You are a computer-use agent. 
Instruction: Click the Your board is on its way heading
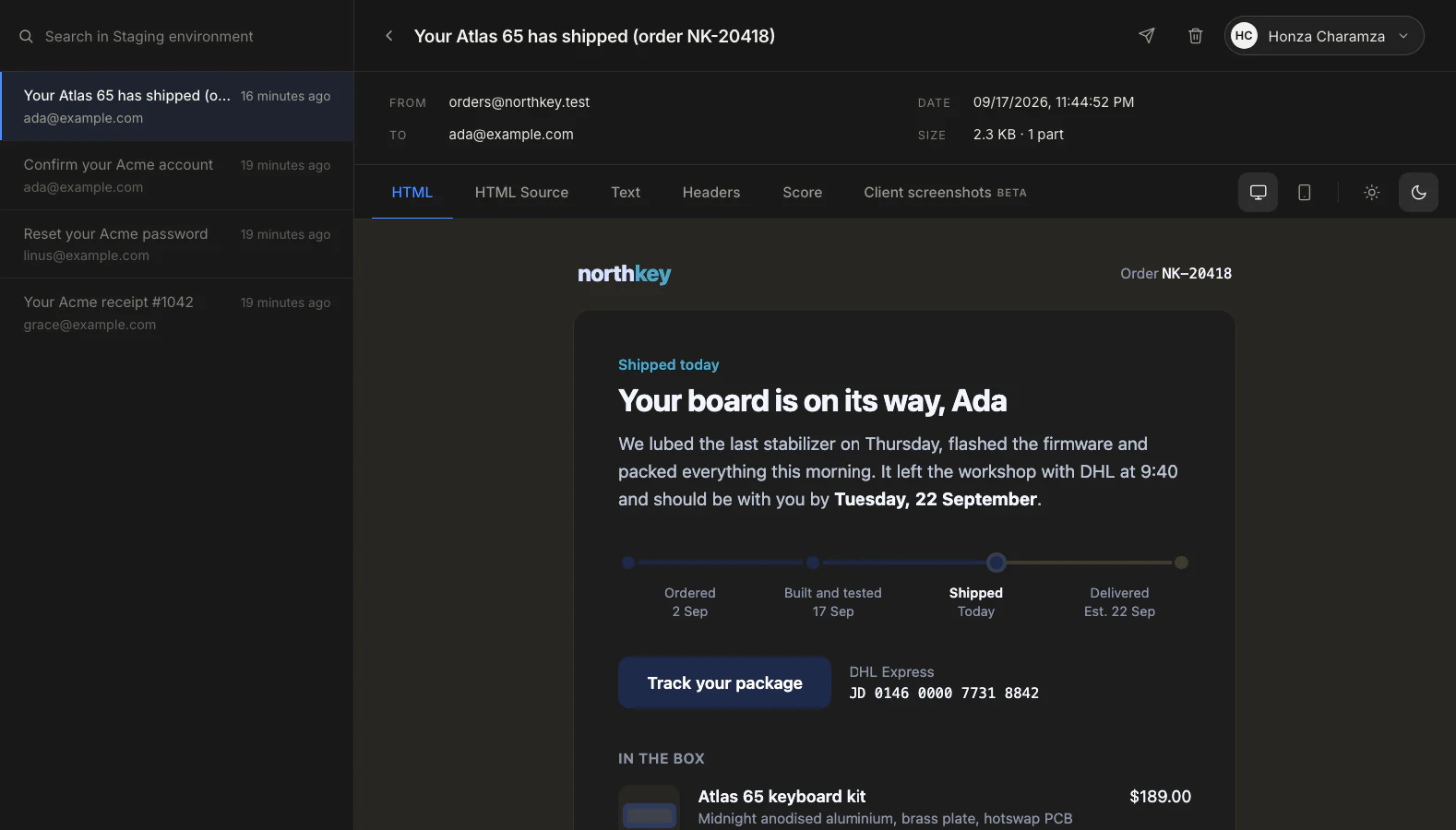tap(813, 401)
